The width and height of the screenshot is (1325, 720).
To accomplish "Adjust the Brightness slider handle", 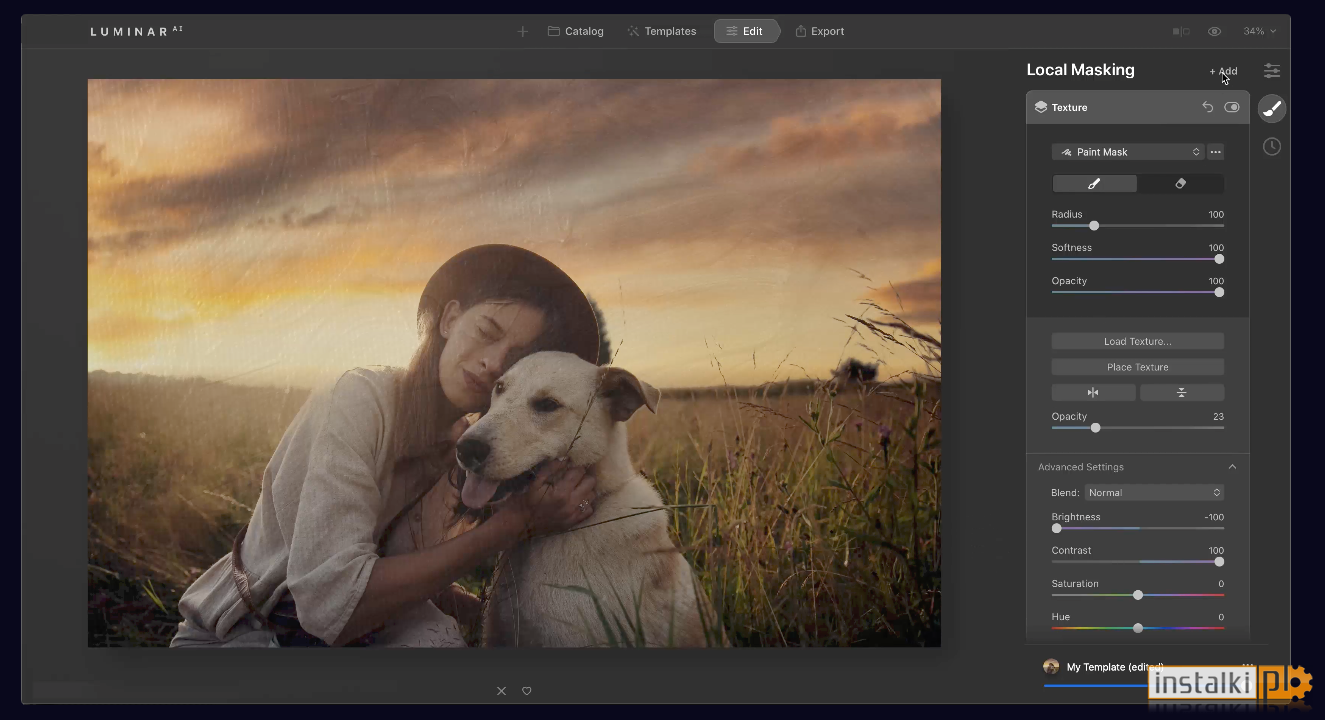I will click(1057, 528).
